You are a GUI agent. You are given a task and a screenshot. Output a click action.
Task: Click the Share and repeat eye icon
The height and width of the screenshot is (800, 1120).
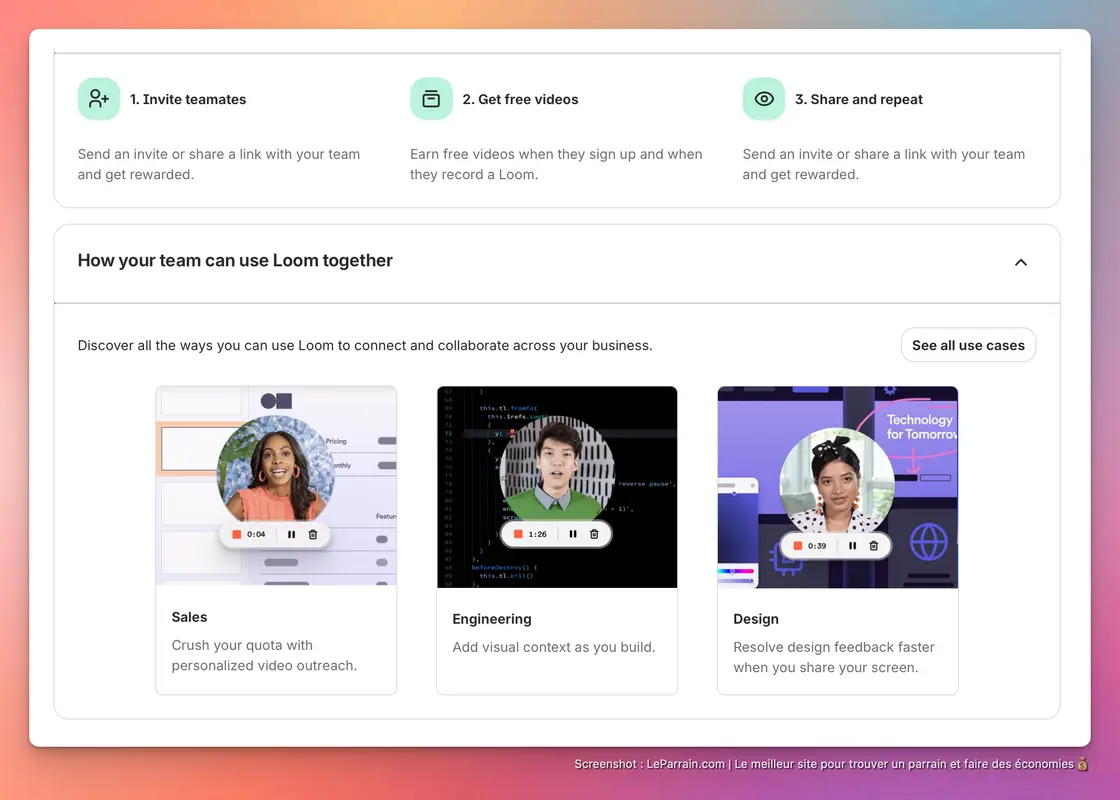764,99
